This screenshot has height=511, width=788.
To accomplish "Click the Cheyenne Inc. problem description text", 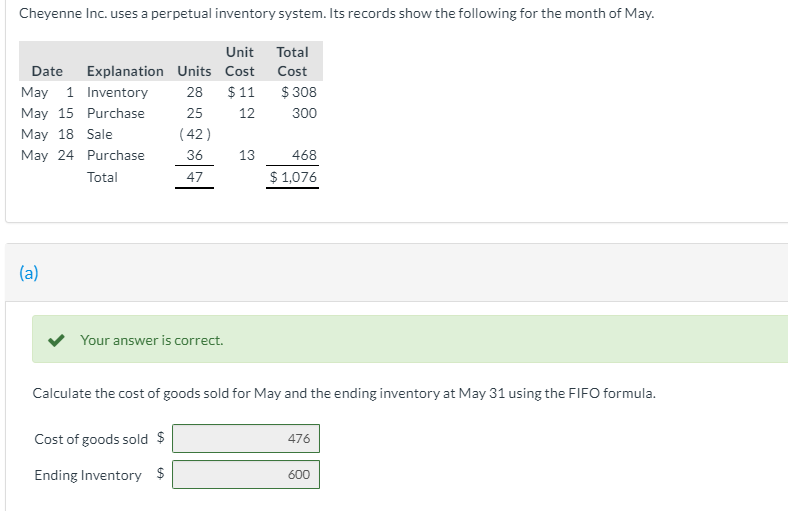I will [337, 15].
